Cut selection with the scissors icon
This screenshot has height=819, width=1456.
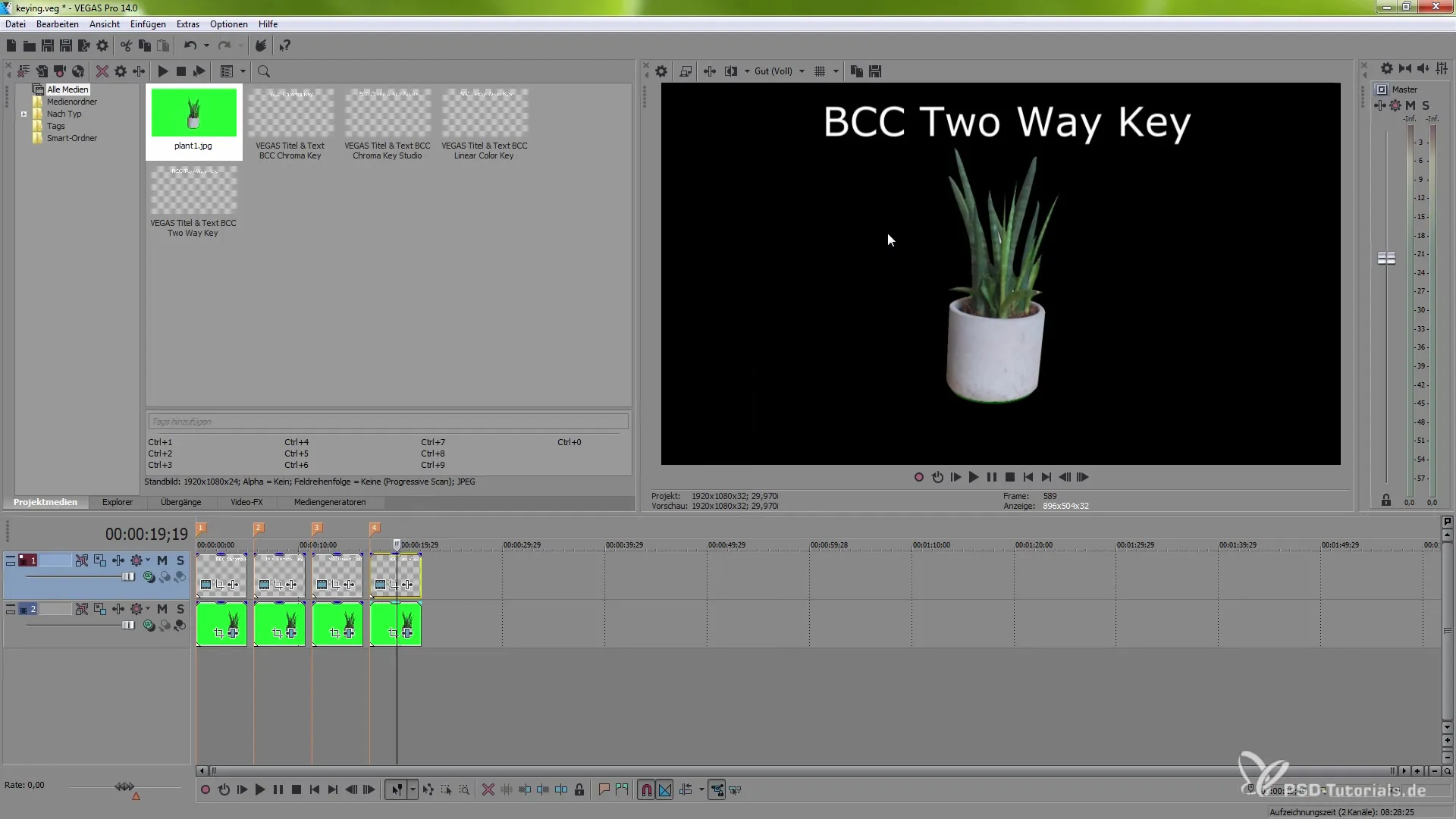126,46
